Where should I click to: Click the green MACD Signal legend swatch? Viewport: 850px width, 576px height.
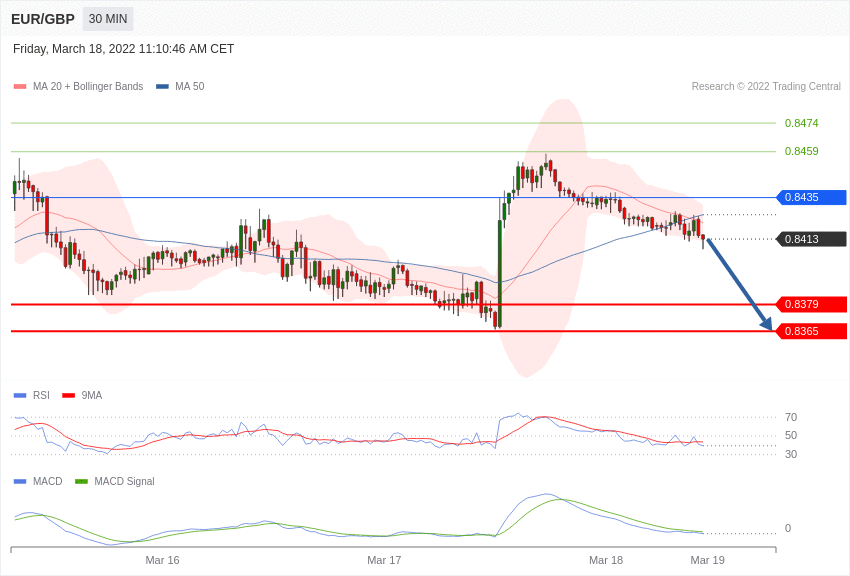[x=81, y=481]
